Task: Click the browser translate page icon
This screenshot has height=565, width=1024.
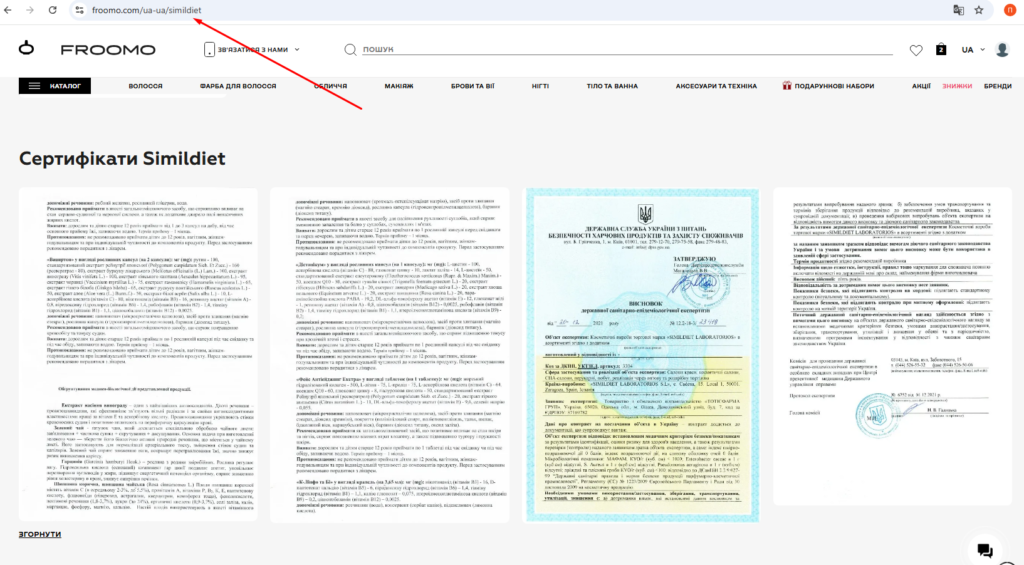Action: (958, 10)
